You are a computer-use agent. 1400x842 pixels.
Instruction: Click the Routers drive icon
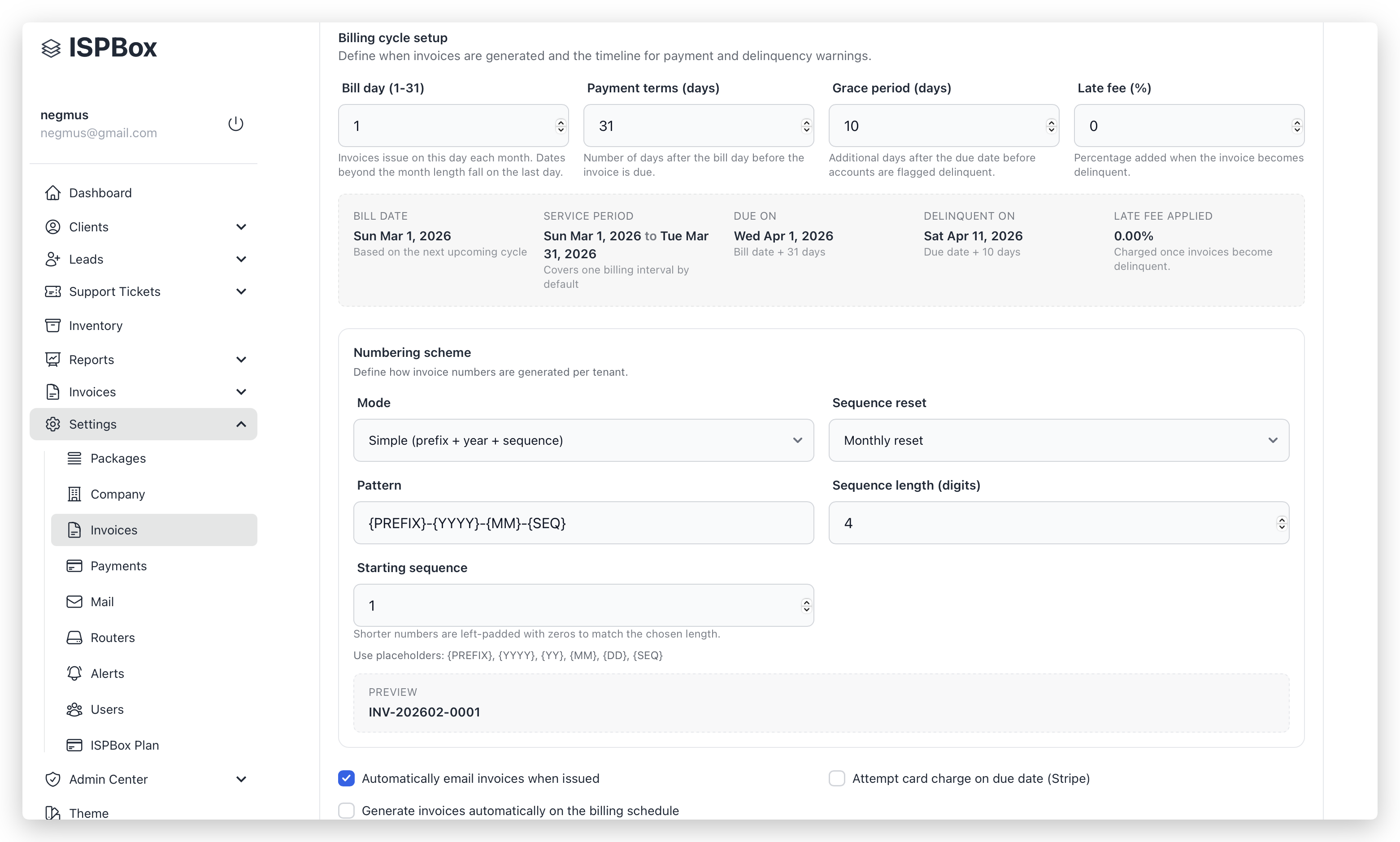[74, 638]
